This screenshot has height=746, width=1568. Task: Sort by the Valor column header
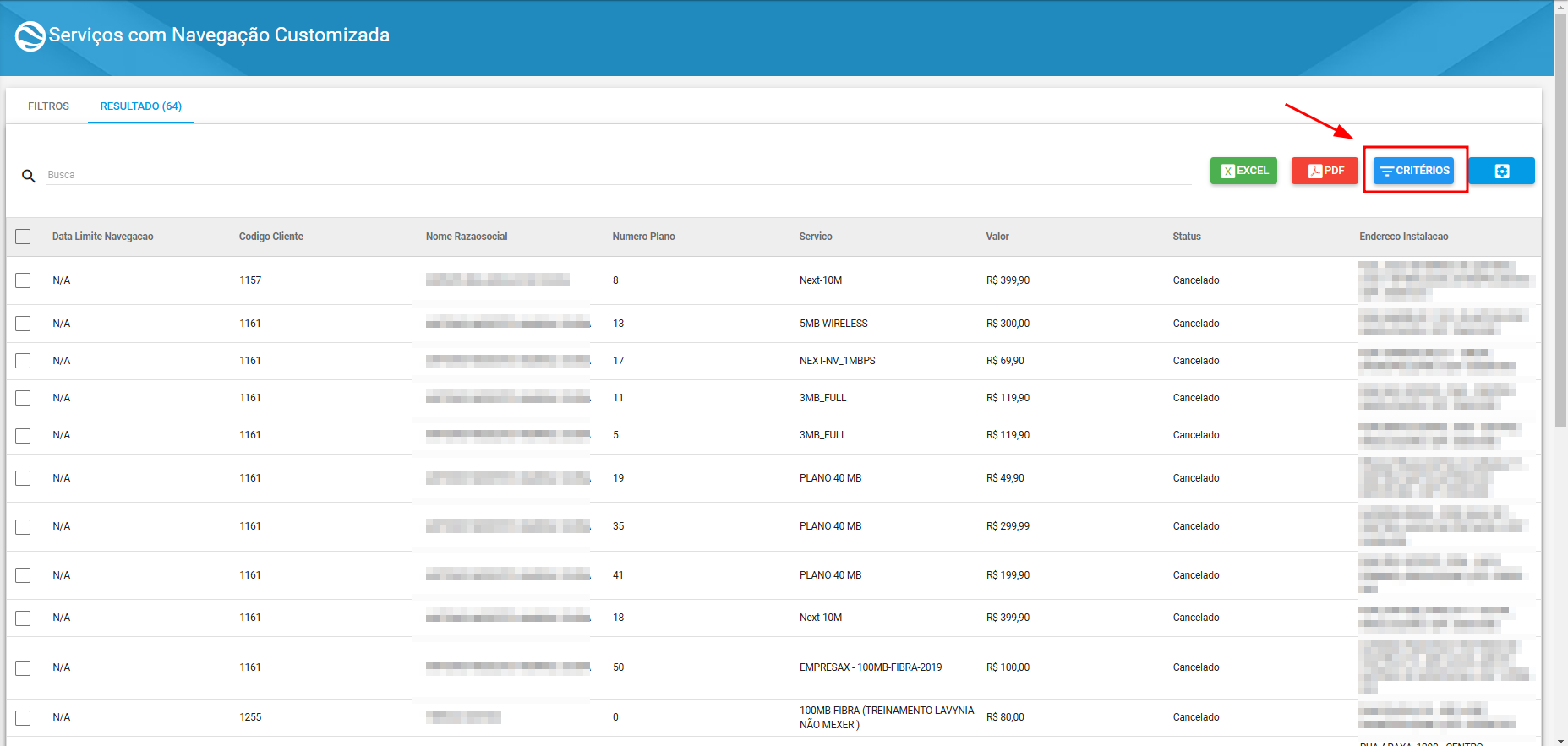coord(997,237)
